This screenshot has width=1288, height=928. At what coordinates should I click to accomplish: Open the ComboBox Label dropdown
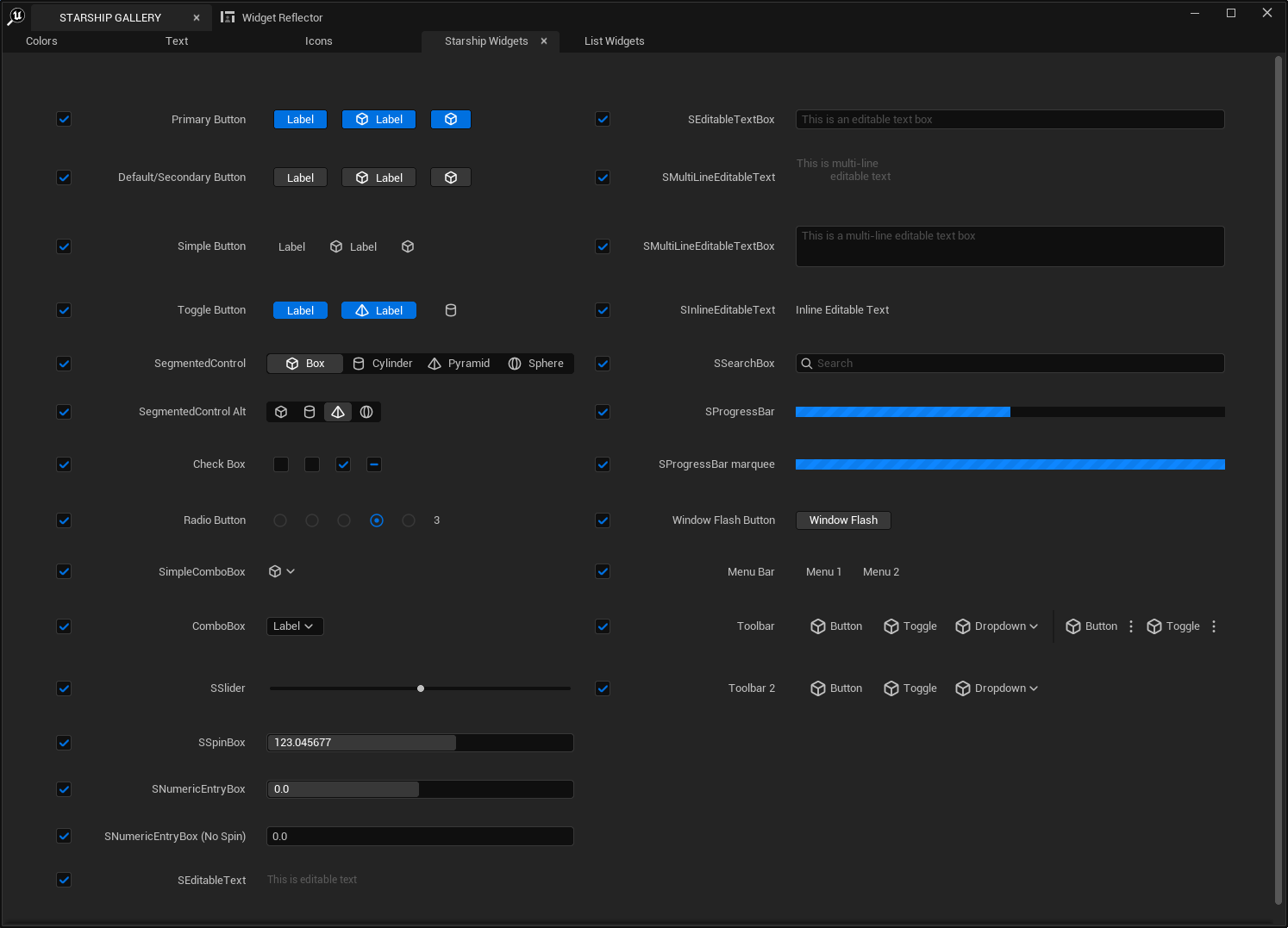[295, 626]
